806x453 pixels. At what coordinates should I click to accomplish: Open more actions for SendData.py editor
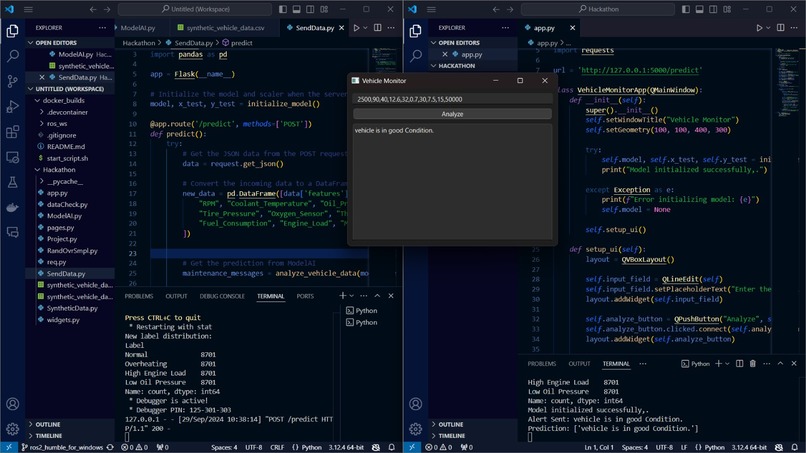391,28
